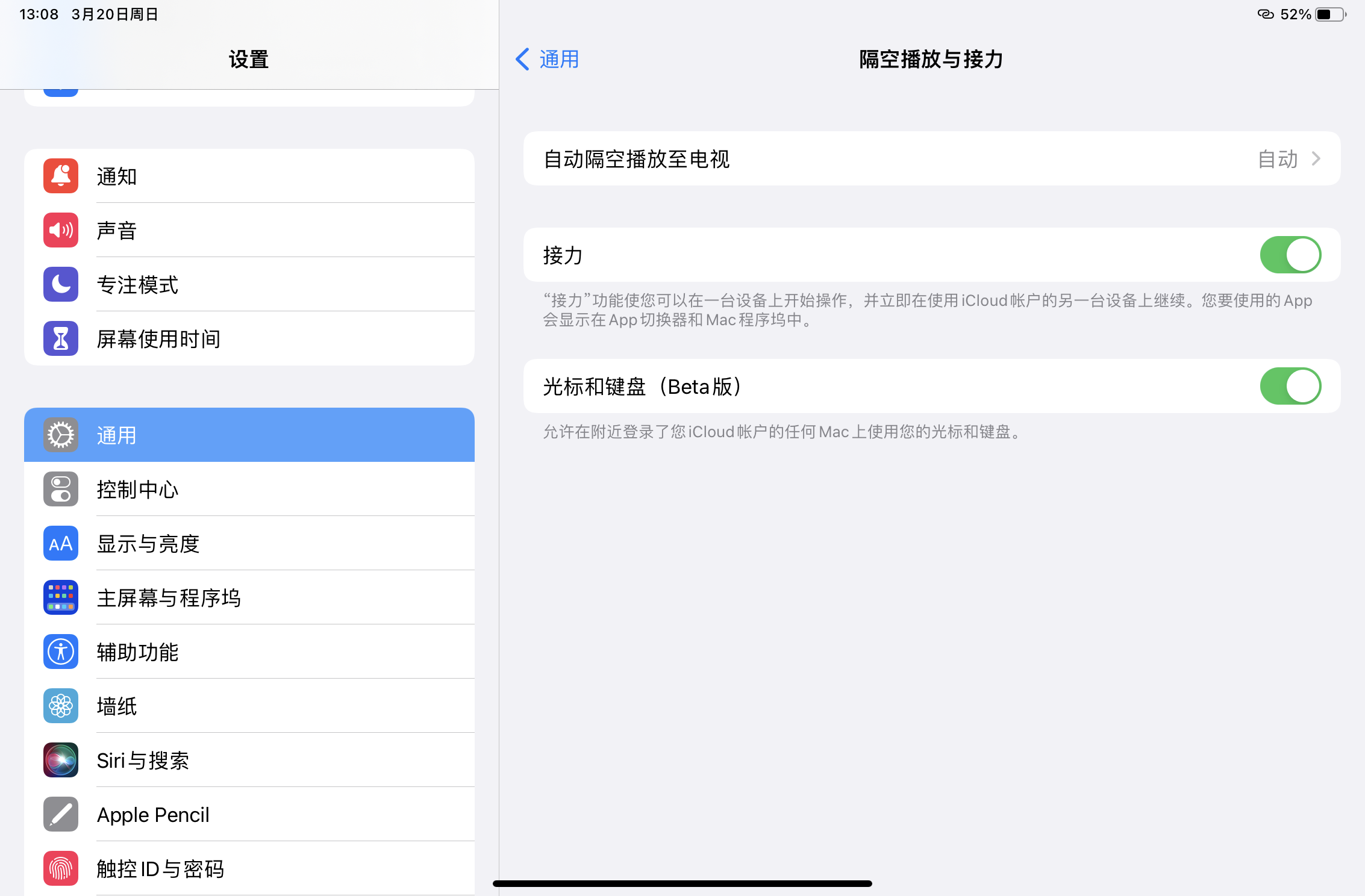Disable the 光标和键盘 Beta toggle
Image resolution: width=1365 pixels, height=896 pixels.
point(1290,386)
